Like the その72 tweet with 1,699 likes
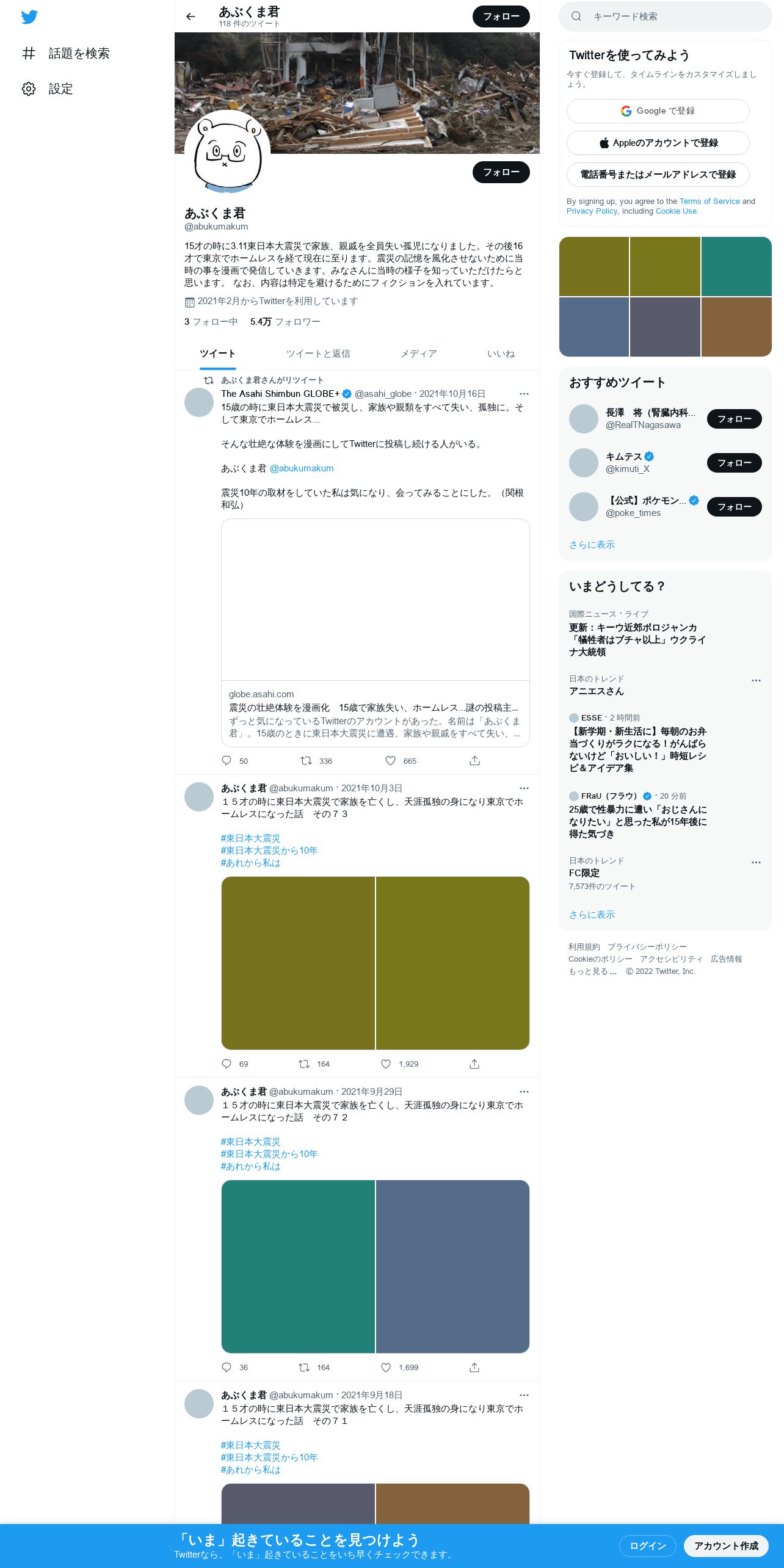The width and height of the screenshot is (784, 1568). 399,1367
